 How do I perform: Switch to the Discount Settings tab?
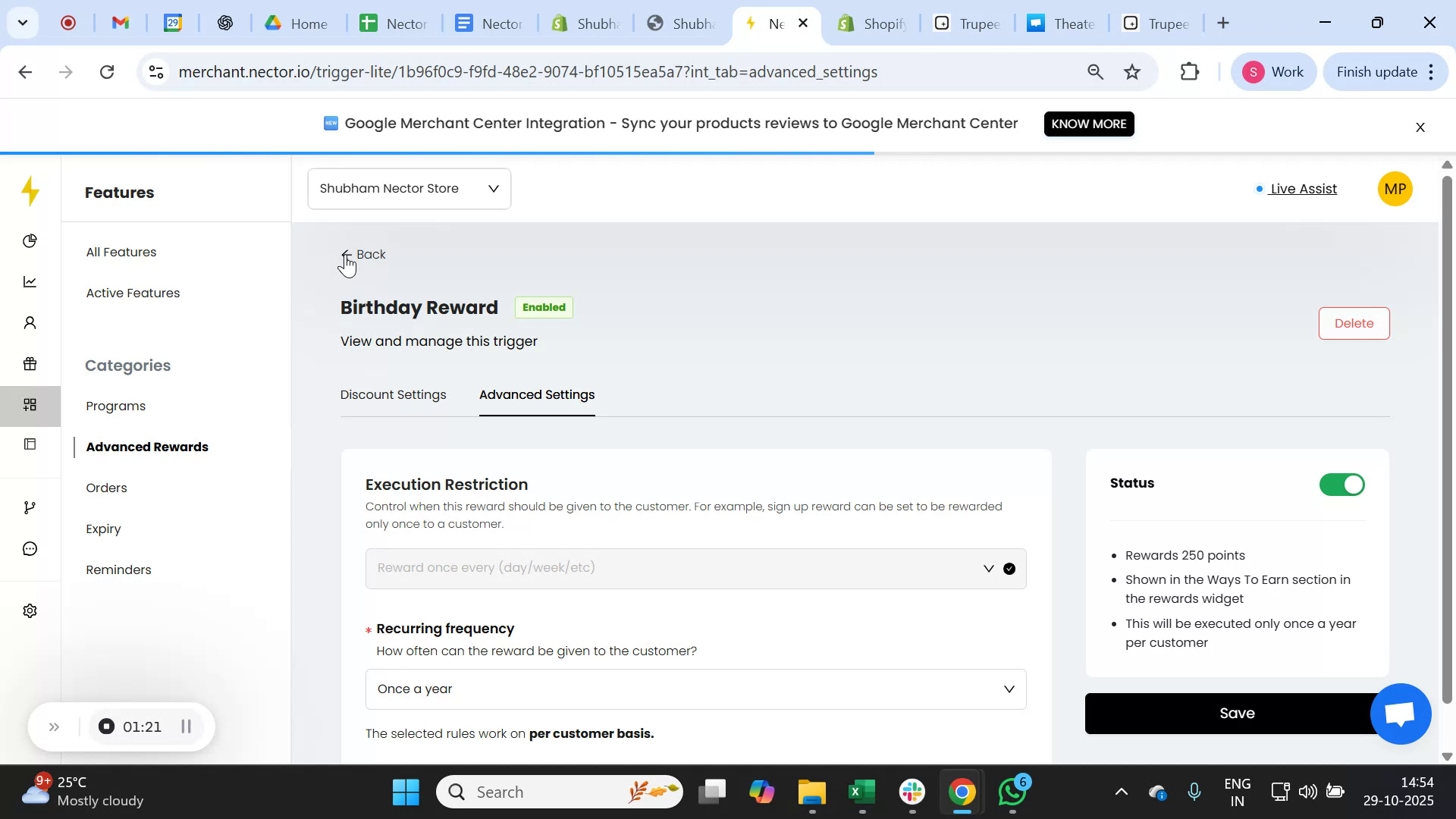pyautogui.click(x=393, y=394)
